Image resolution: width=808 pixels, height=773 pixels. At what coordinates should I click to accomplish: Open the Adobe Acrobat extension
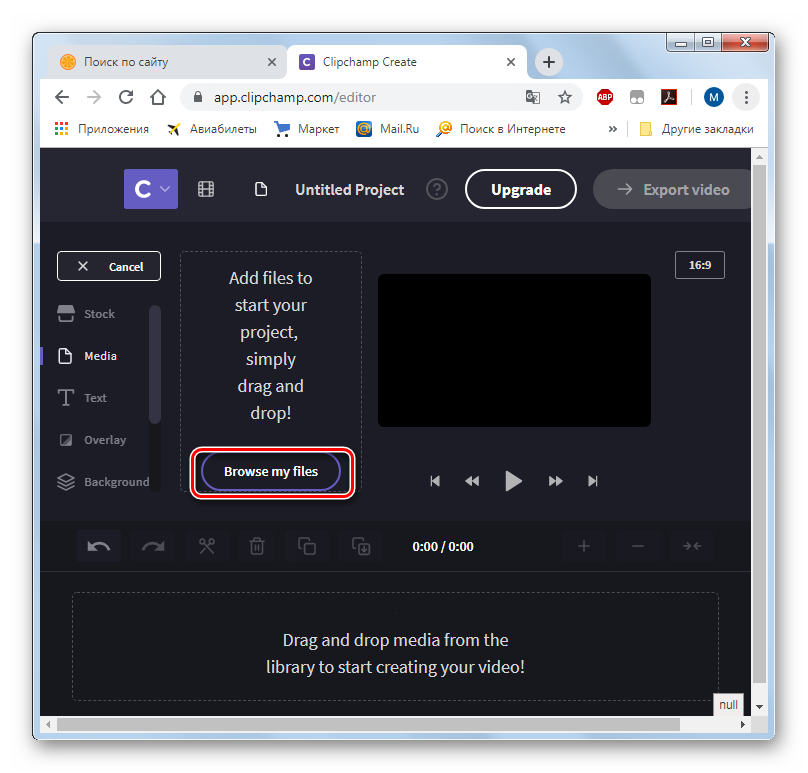pyautogui.click(x=669, y=97)
